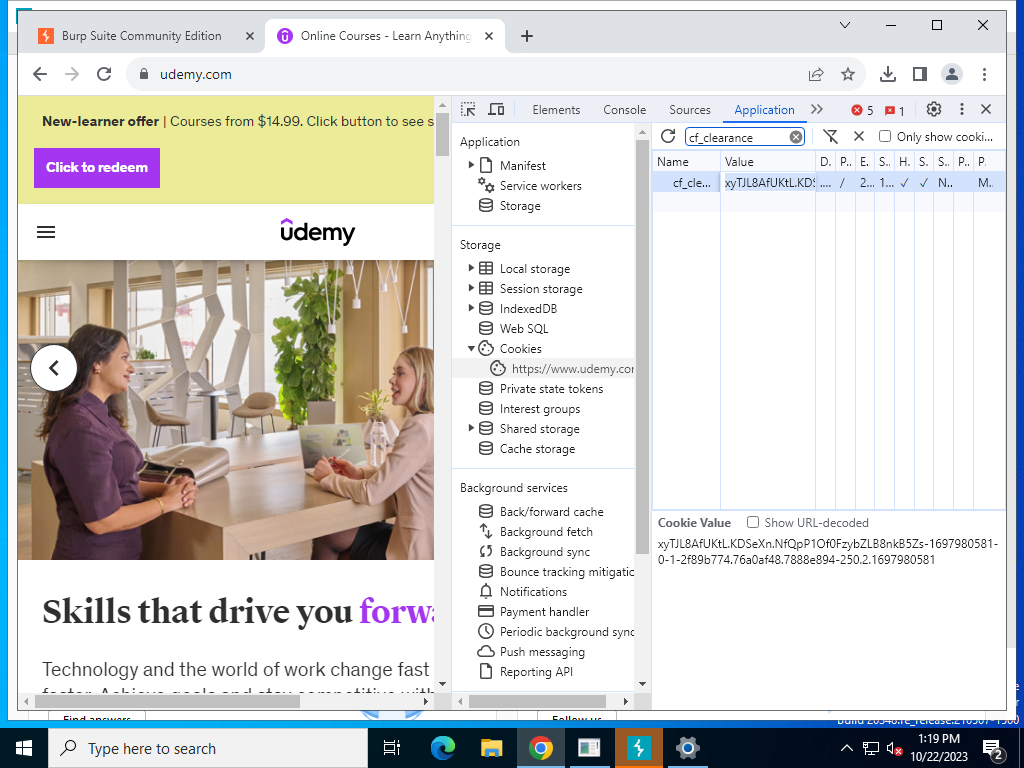1024x768 pixels.
Task: Collapse the Cookies tree node
Action: tap(471, 348)
